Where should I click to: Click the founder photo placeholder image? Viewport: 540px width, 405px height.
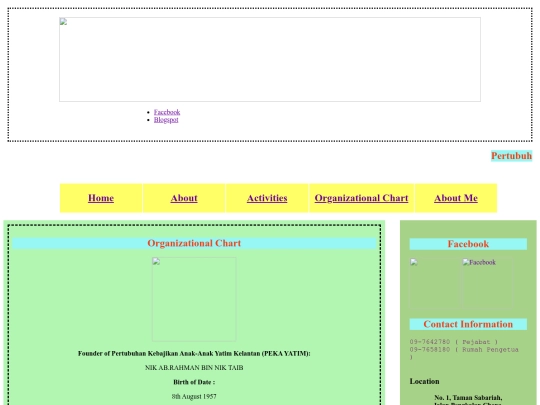coord(194,299)
